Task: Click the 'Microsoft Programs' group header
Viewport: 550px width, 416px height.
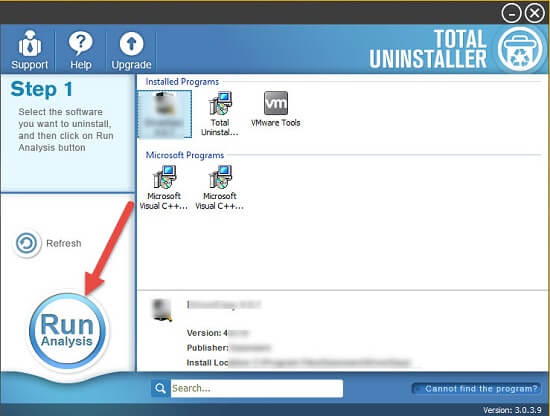Action: [x=185, y=155]
